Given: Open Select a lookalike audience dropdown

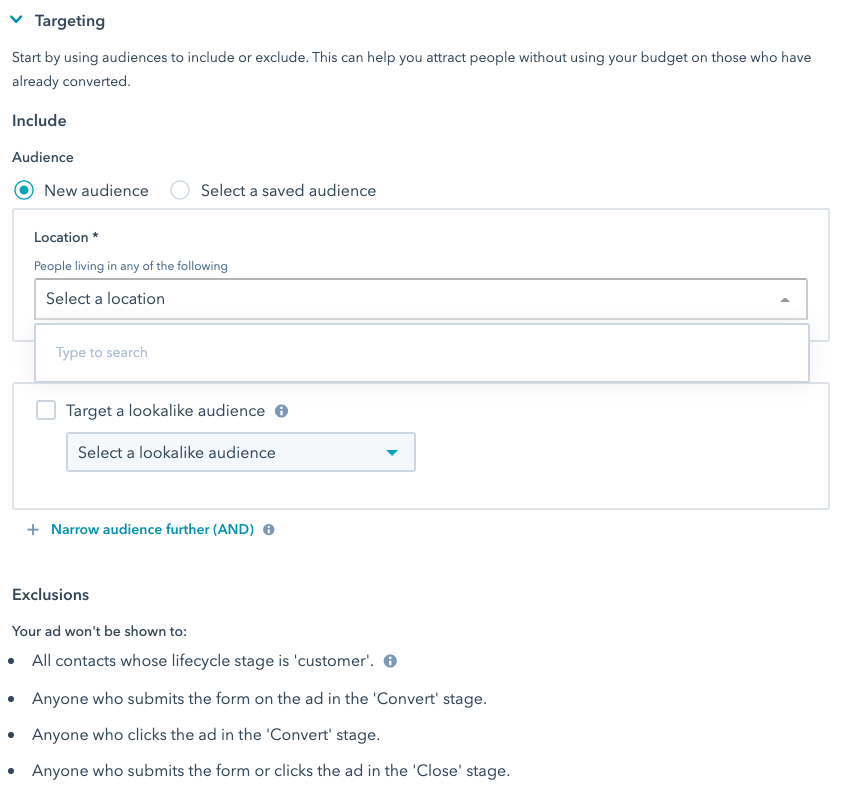Looking at the screenshot, I should tap(241, 452).
